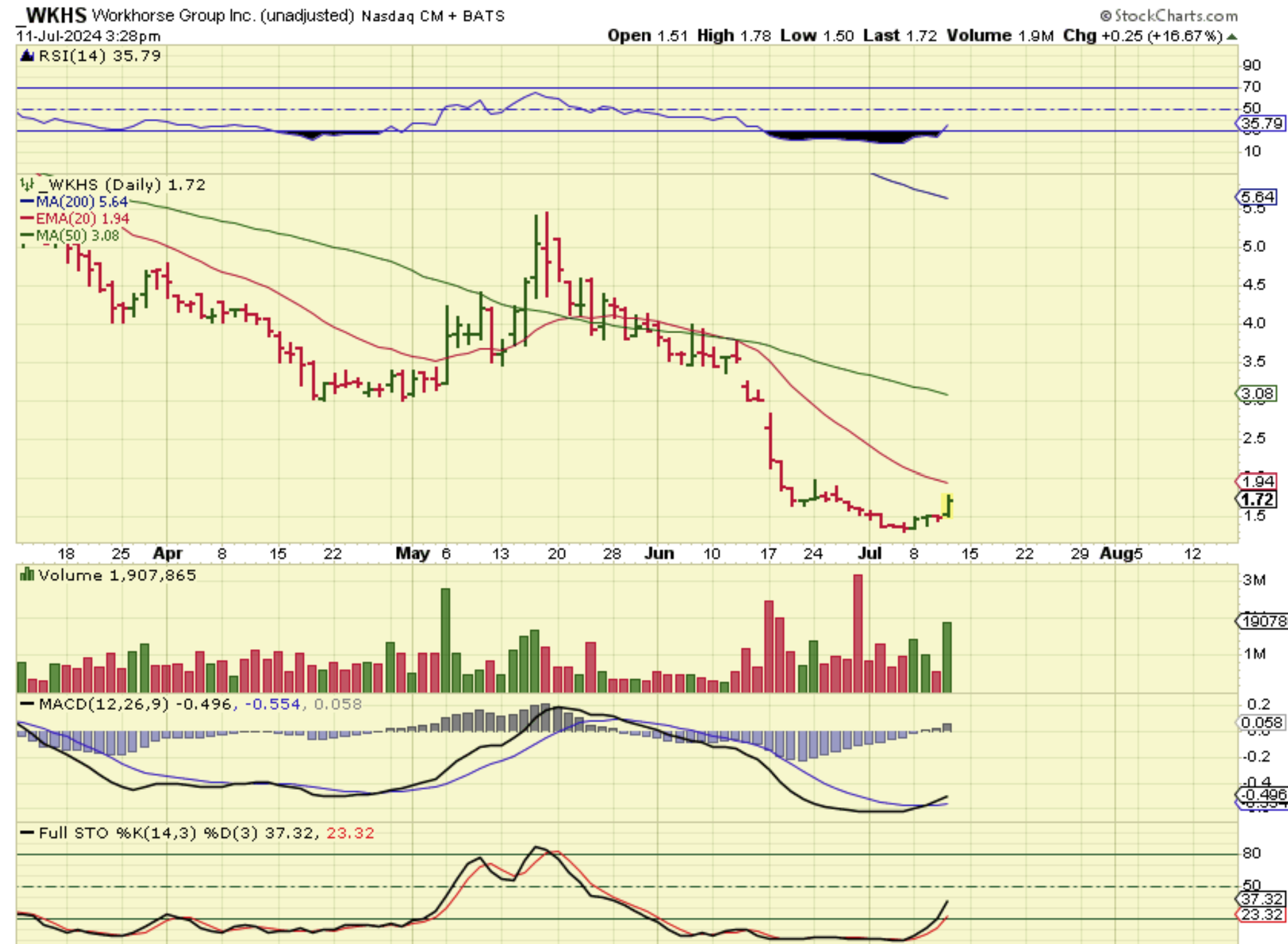Image resolution: width=1288 pixels, height=944 pixels.
Task: Click the EMA(20) 1.94 legend label
Action: [x=82, y=219]
